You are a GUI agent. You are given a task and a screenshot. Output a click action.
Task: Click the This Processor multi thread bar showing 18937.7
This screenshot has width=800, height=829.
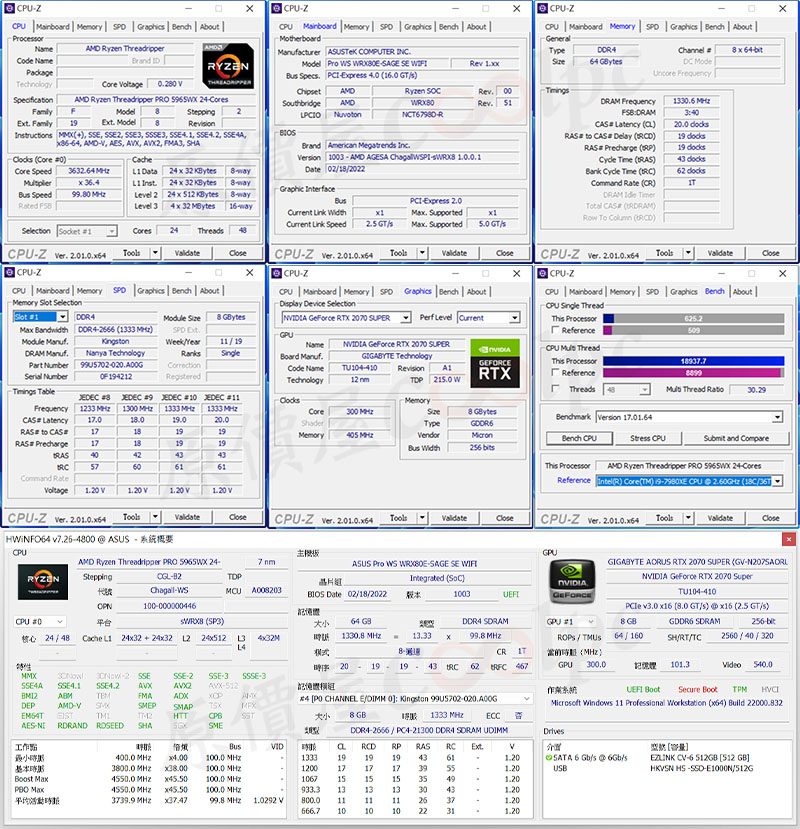(693, 361)
